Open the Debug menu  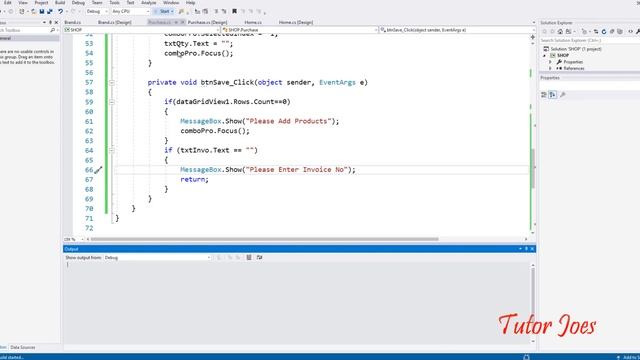coord(78,3)
